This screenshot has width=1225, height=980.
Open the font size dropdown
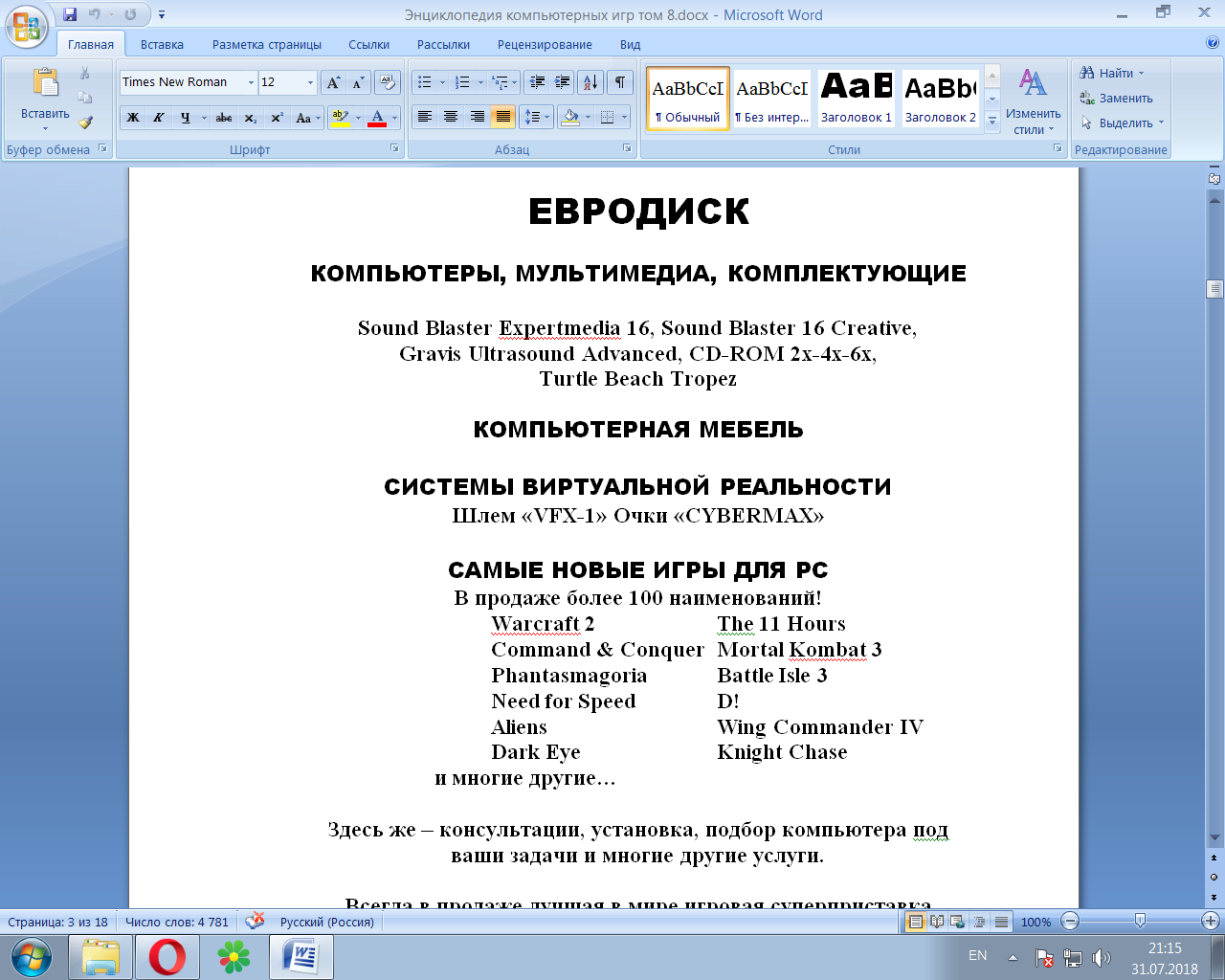coord(310,82)
